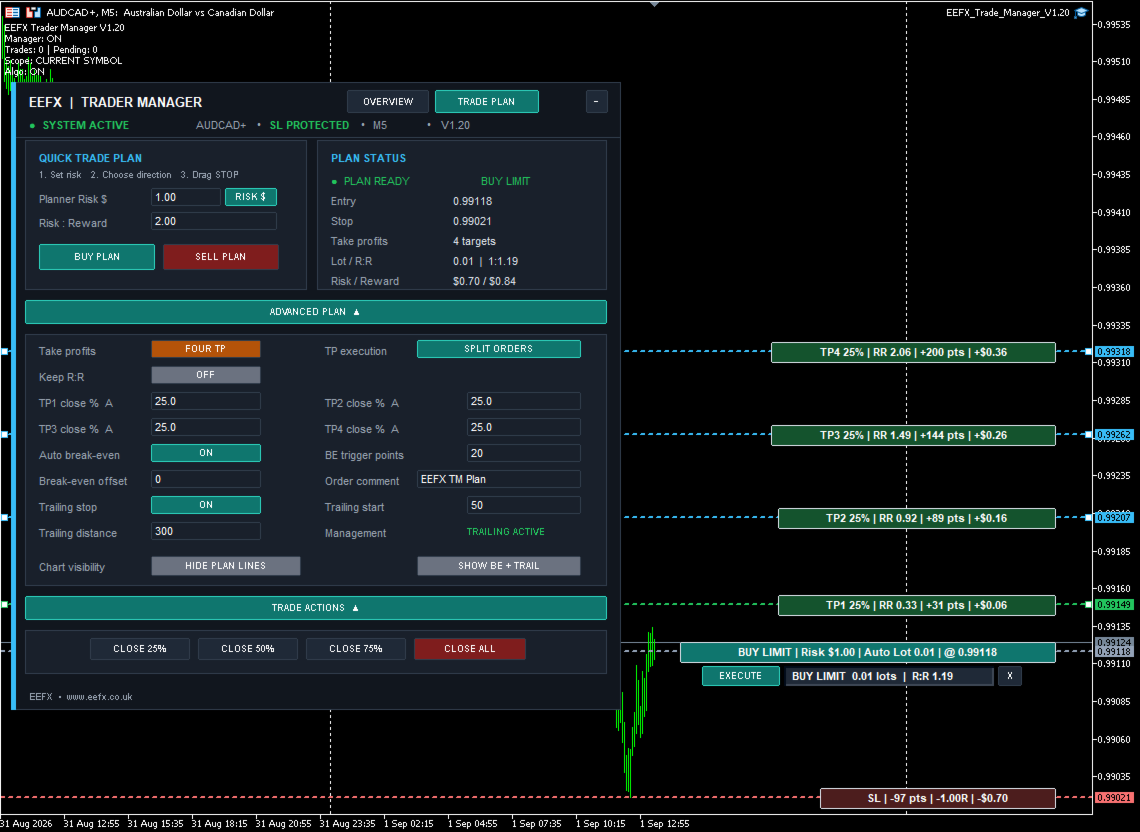Change the FOUR TP take profits selector
This screenshot has height=832, width=1140.
(206, 349)
